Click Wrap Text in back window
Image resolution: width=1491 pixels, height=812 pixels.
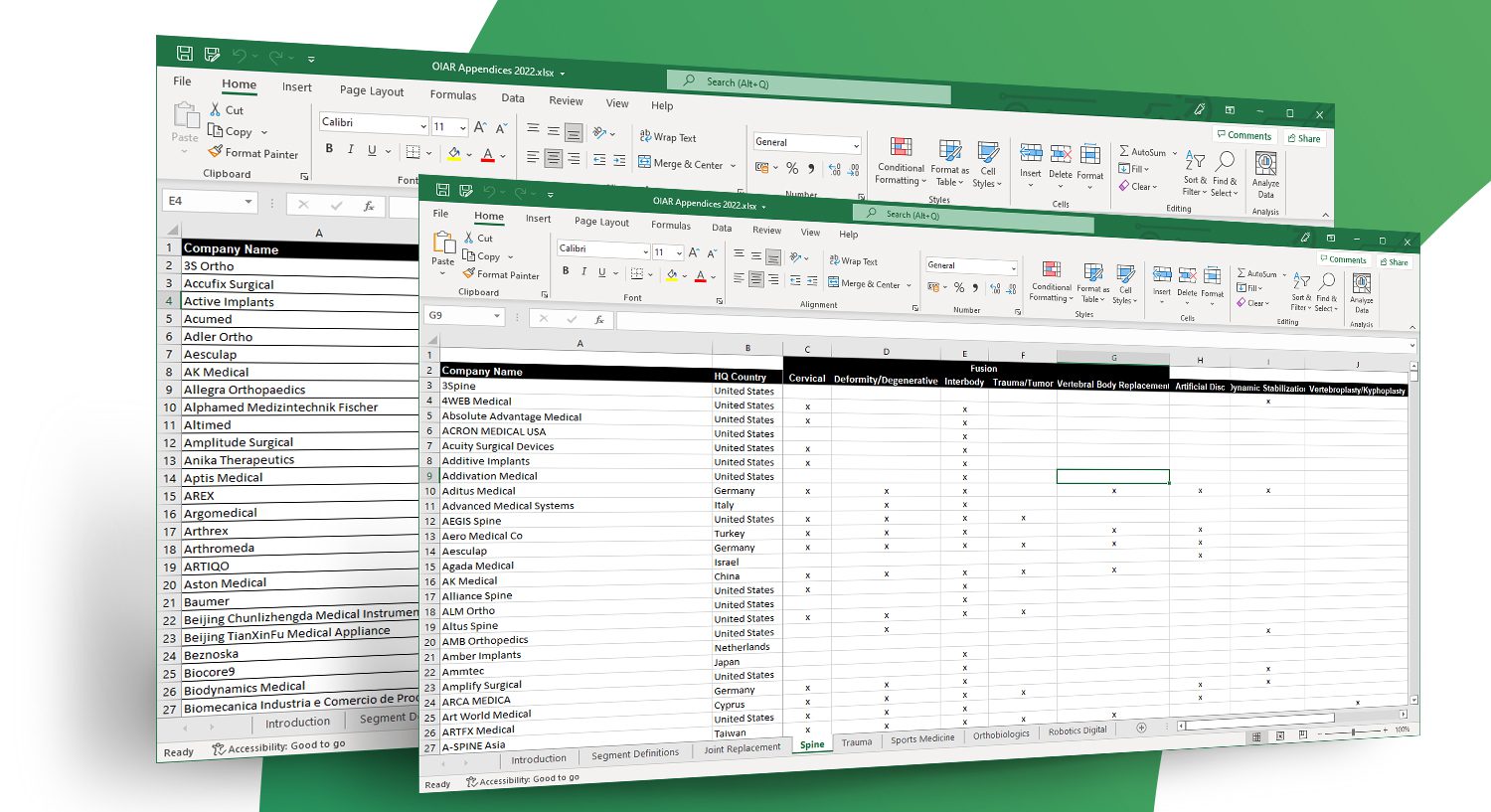click(x=668, y=137)
